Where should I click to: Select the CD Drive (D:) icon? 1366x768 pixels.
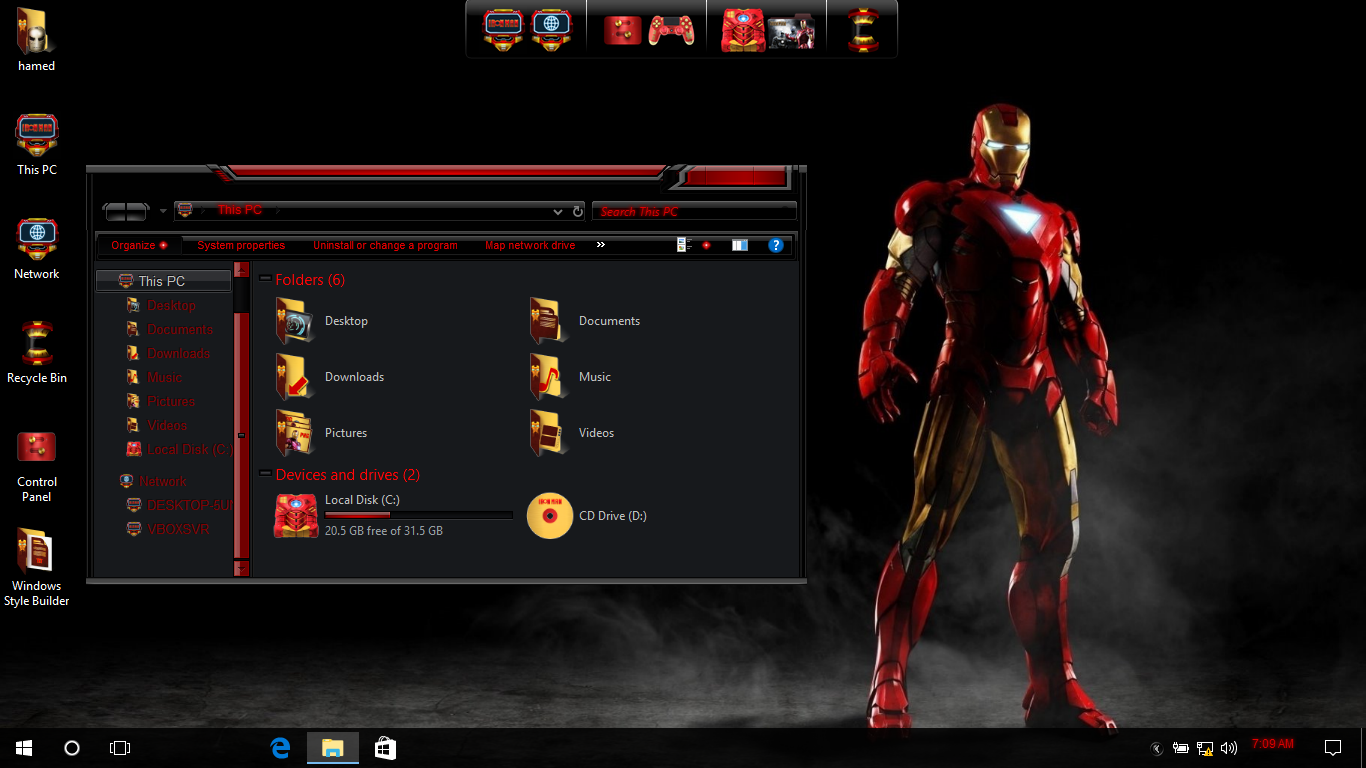click(550, 516)
